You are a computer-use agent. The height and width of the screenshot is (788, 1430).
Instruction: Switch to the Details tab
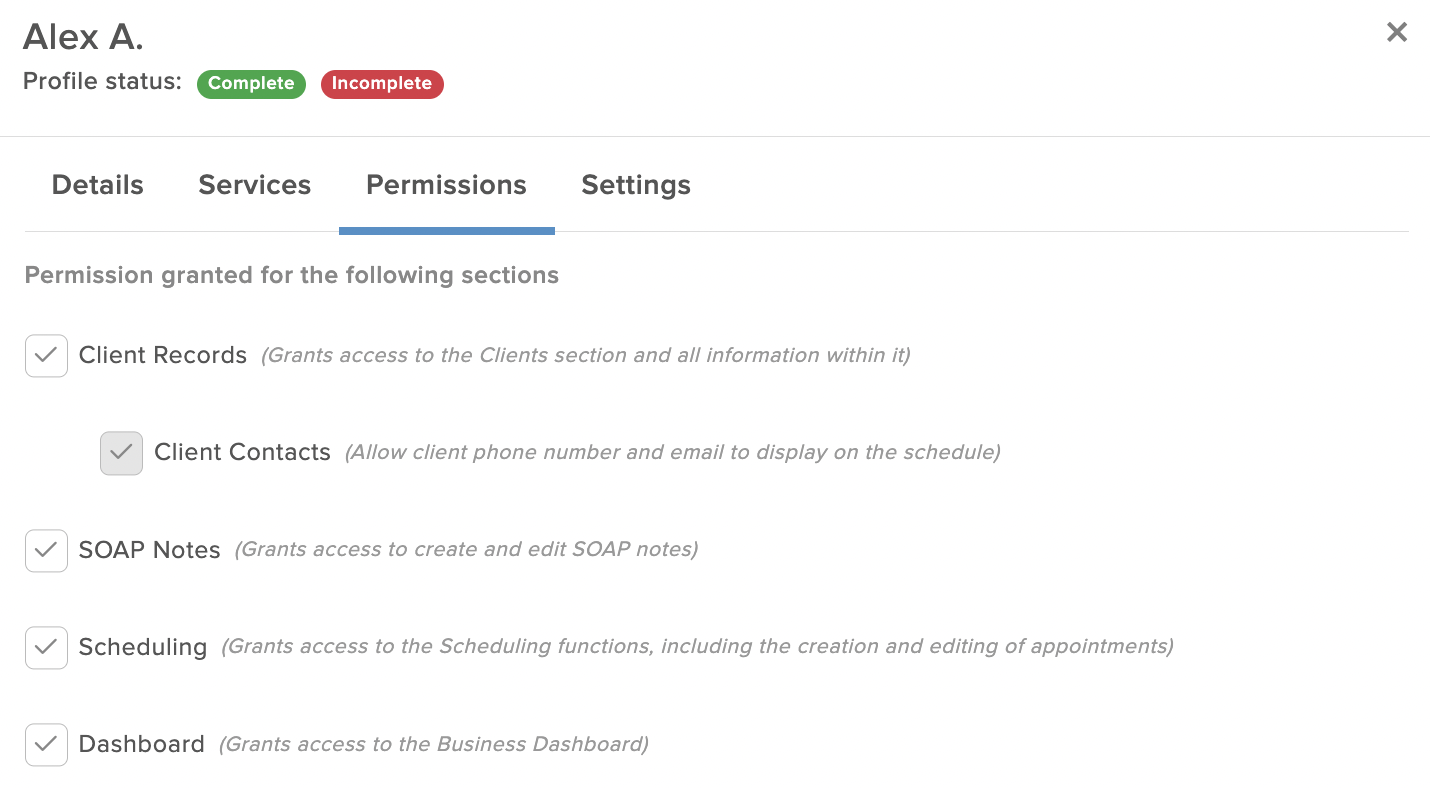click(x=98, y=185)
